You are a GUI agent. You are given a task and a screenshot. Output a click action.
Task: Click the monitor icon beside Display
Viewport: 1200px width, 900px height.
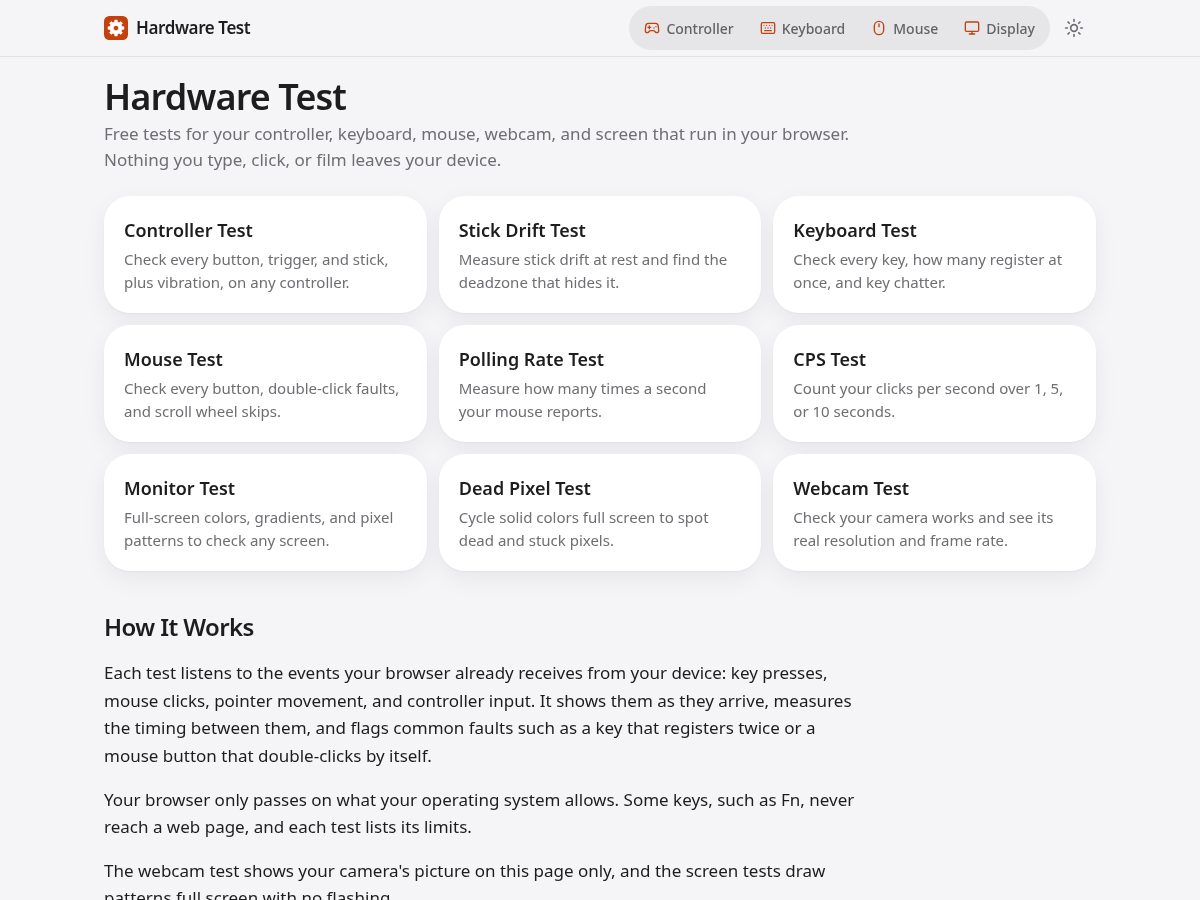pos(972,28)
